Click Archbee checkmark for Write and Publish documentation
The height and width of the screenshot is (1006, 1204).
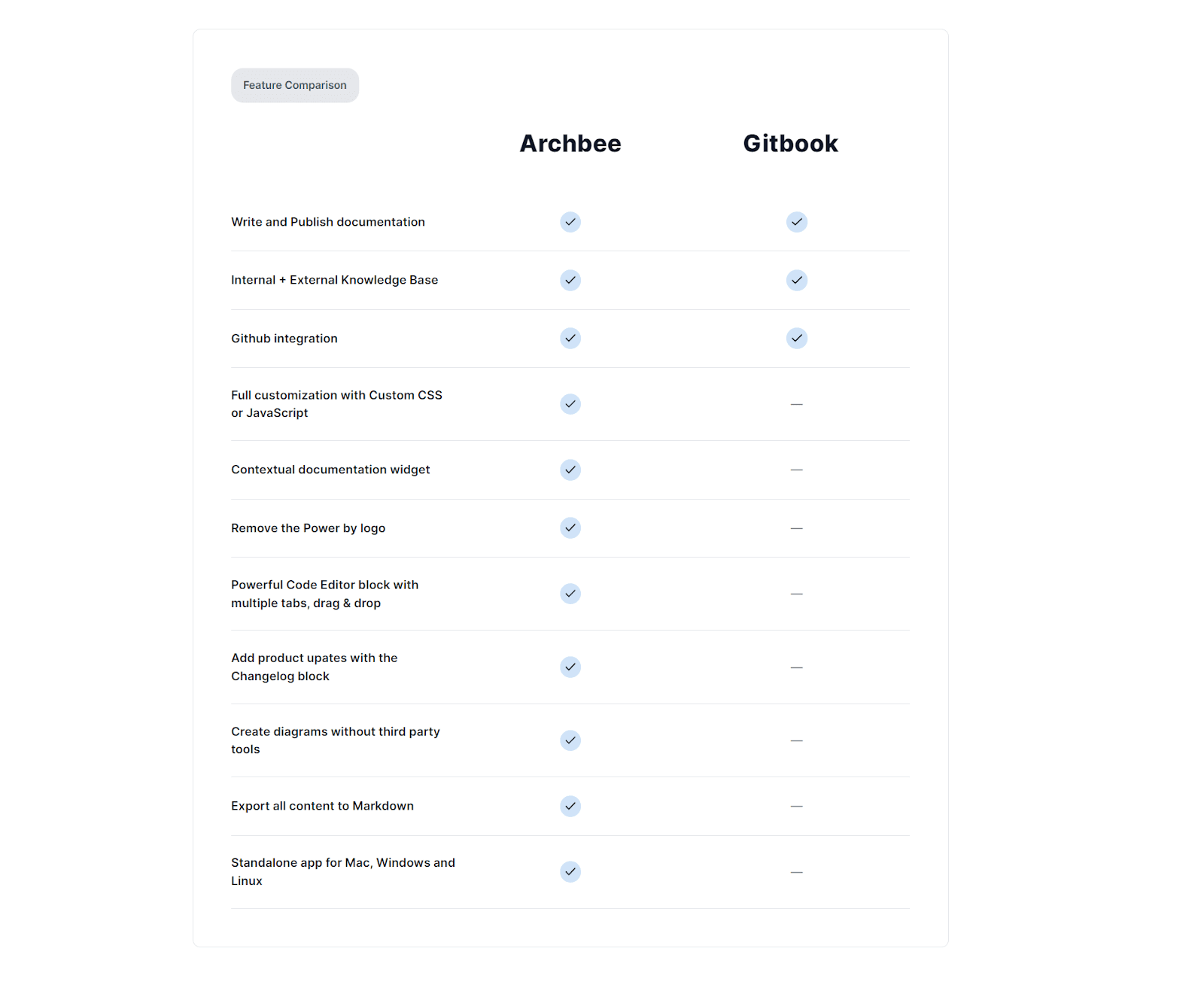(x=570, y=222)
